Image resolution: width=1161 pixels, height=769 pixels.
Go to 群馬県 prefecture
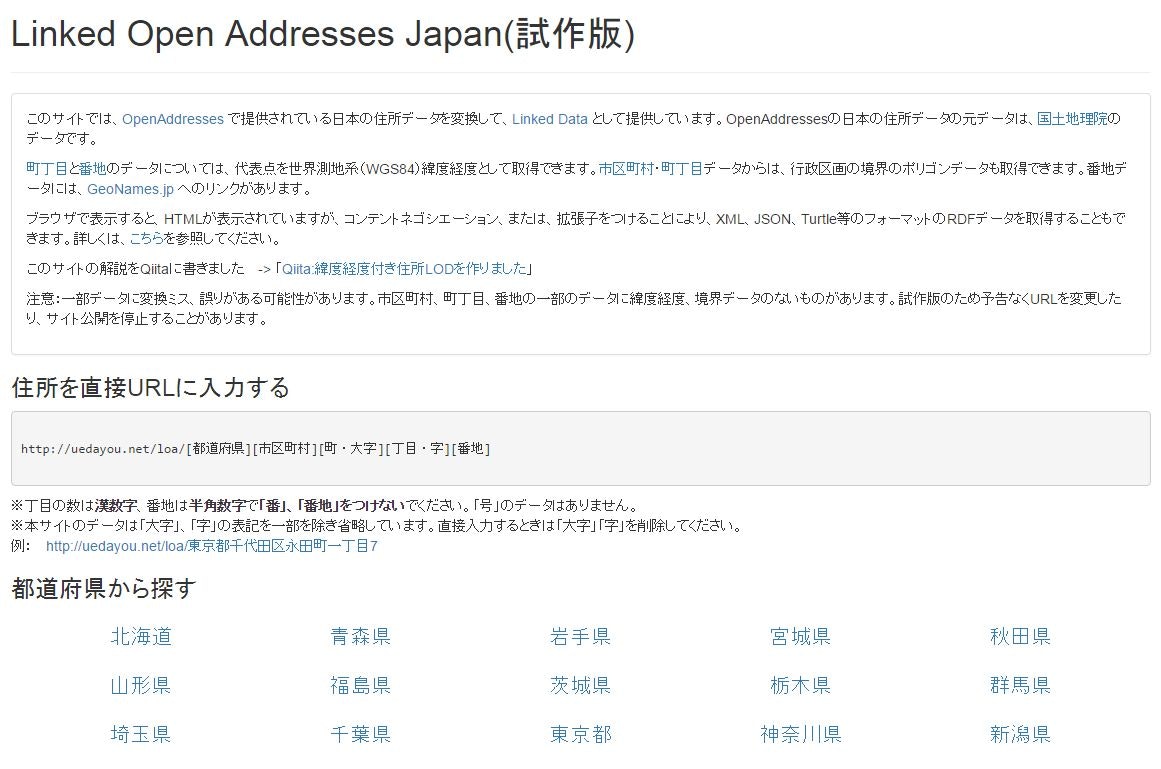(1020, 685)
